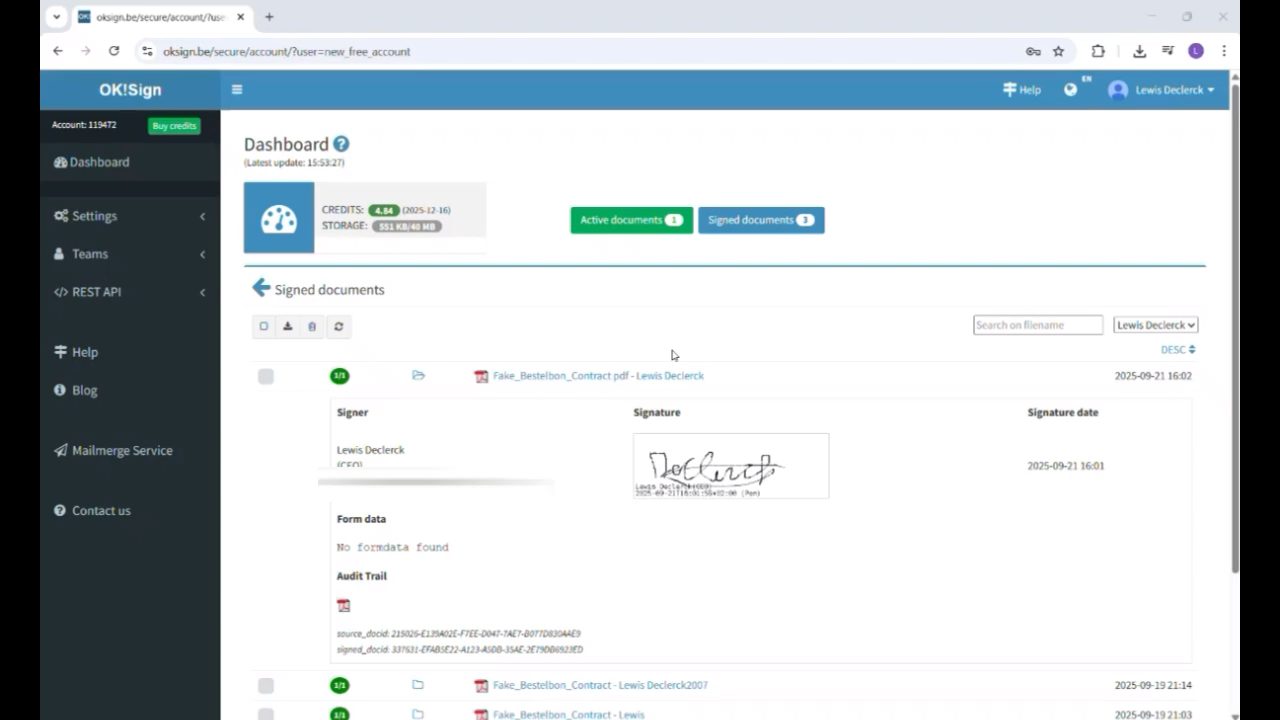
Task: Click the delete trash icon in toolbar
Action: tap(312, 326)
